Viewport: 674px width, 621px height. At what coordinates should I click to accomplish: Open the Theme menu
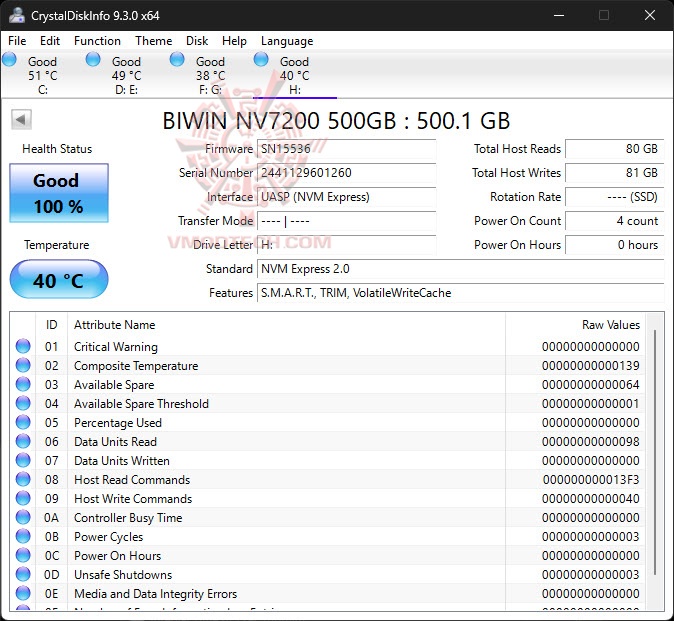point(153,41)
